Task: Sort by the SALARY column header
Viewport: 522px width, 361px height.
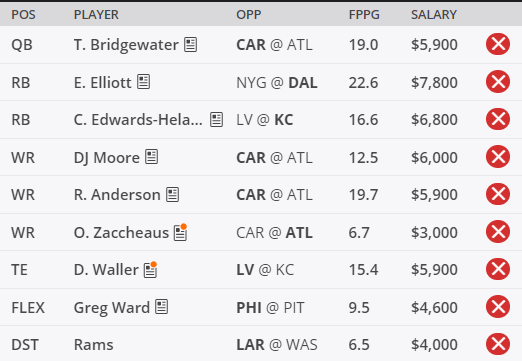Action: pyautogui.click(x=434, y=15)
